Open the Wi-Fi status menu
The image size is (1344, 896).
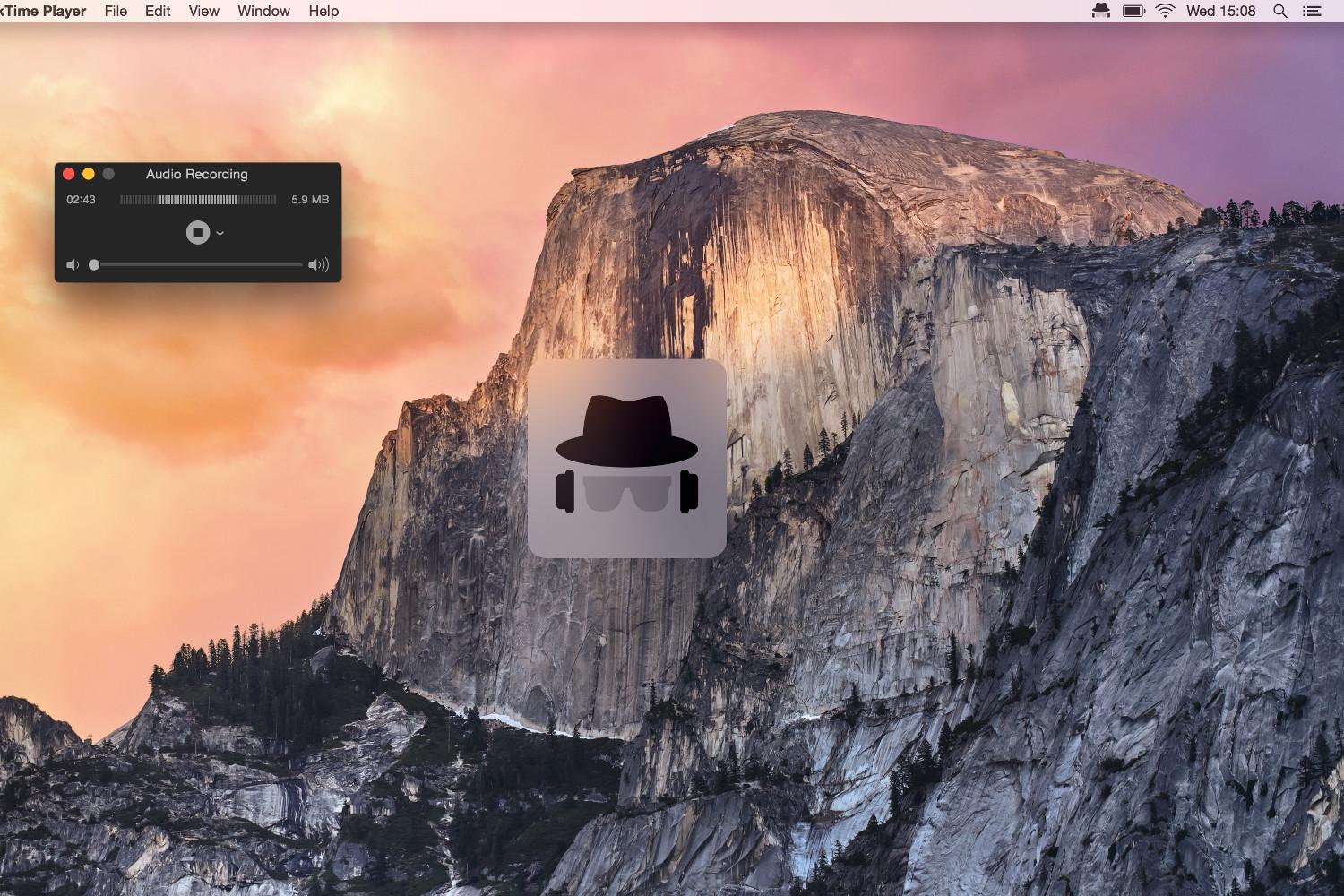point(1165,11)
